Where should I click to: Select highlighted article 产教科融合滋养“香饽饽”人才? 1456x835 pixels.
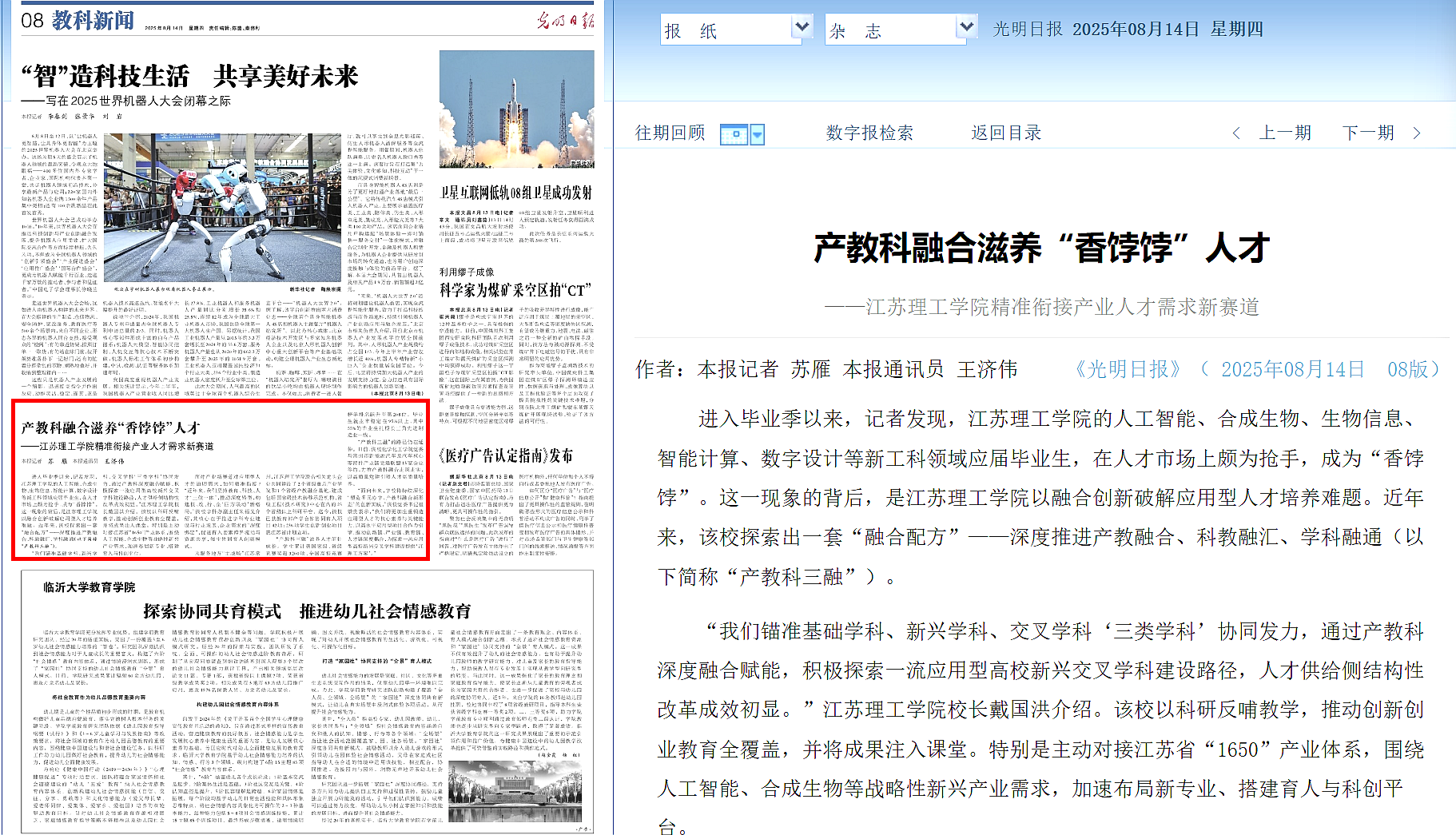coord(111,428)
